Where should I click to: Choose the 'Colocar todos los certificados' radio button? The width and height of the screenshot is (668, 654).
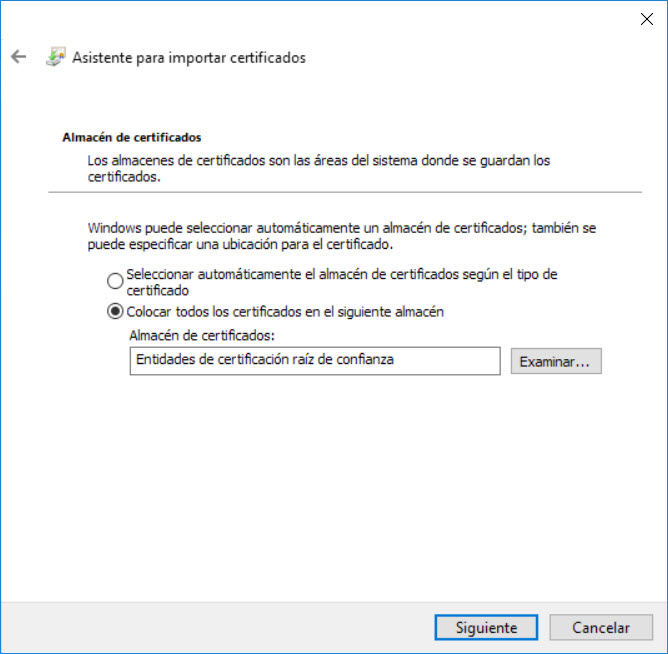(115, 312)
